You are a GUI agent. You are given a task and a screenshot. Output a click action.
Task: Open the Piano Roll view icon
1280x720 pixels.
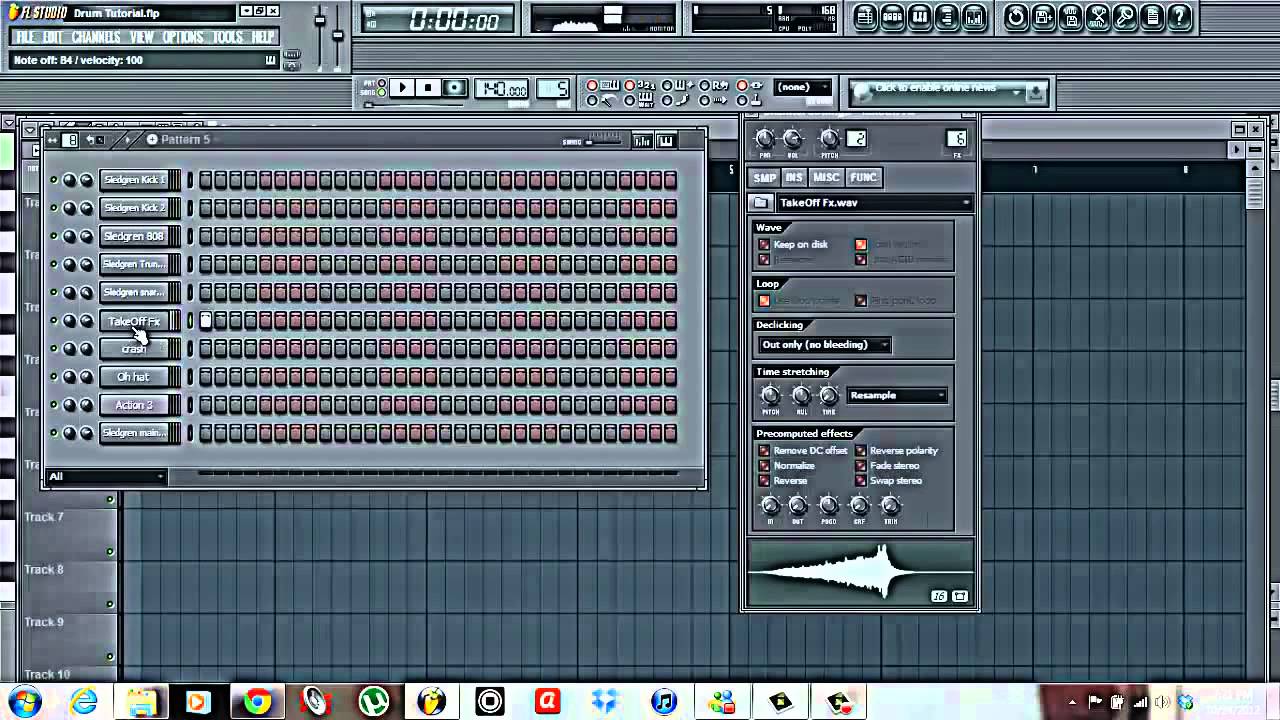click(919, 16)
